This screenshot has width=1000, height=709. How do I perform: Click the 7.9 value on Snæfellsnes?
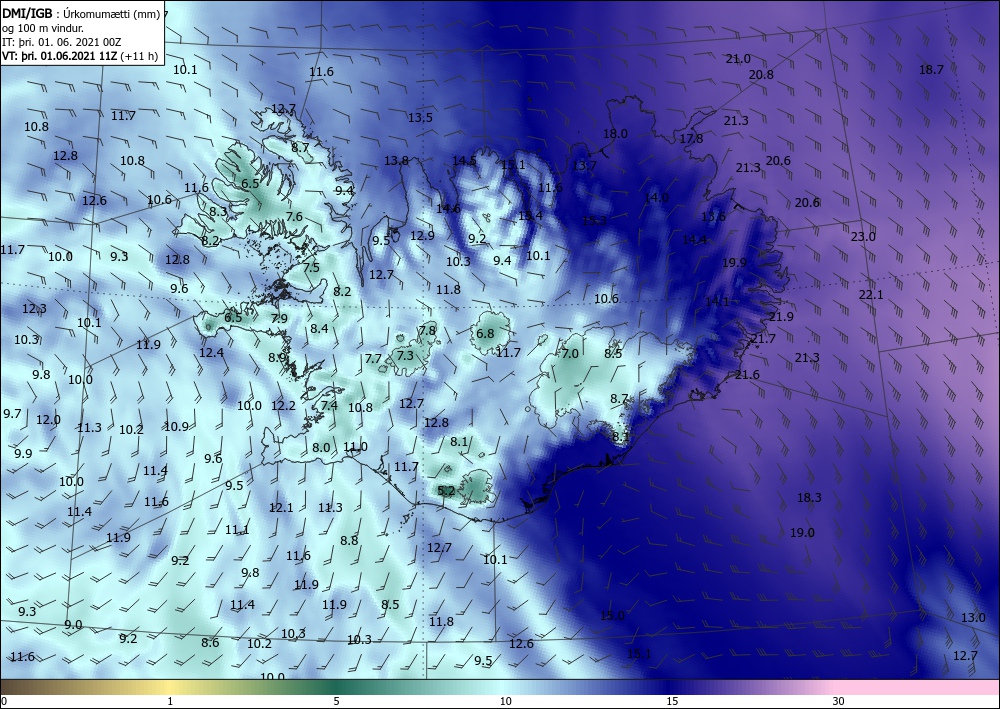[x=279, y=319]
